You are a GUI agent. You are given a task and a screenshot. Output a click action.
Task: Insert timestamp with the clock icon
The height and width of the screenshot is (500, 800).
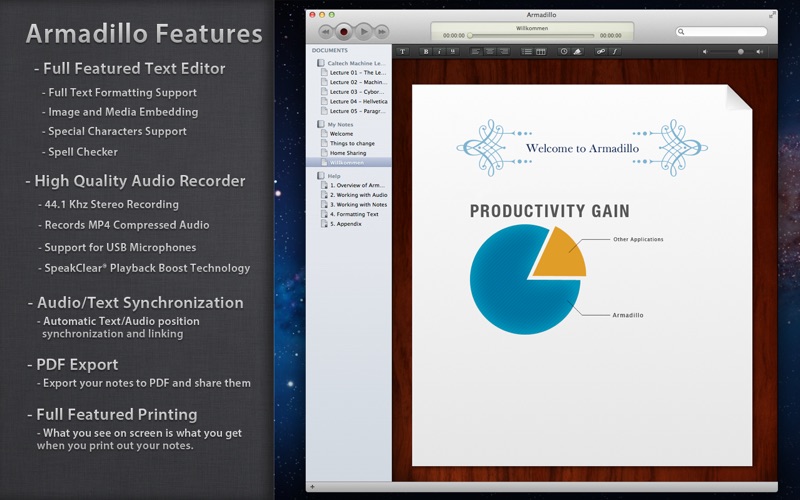point(564,52)
